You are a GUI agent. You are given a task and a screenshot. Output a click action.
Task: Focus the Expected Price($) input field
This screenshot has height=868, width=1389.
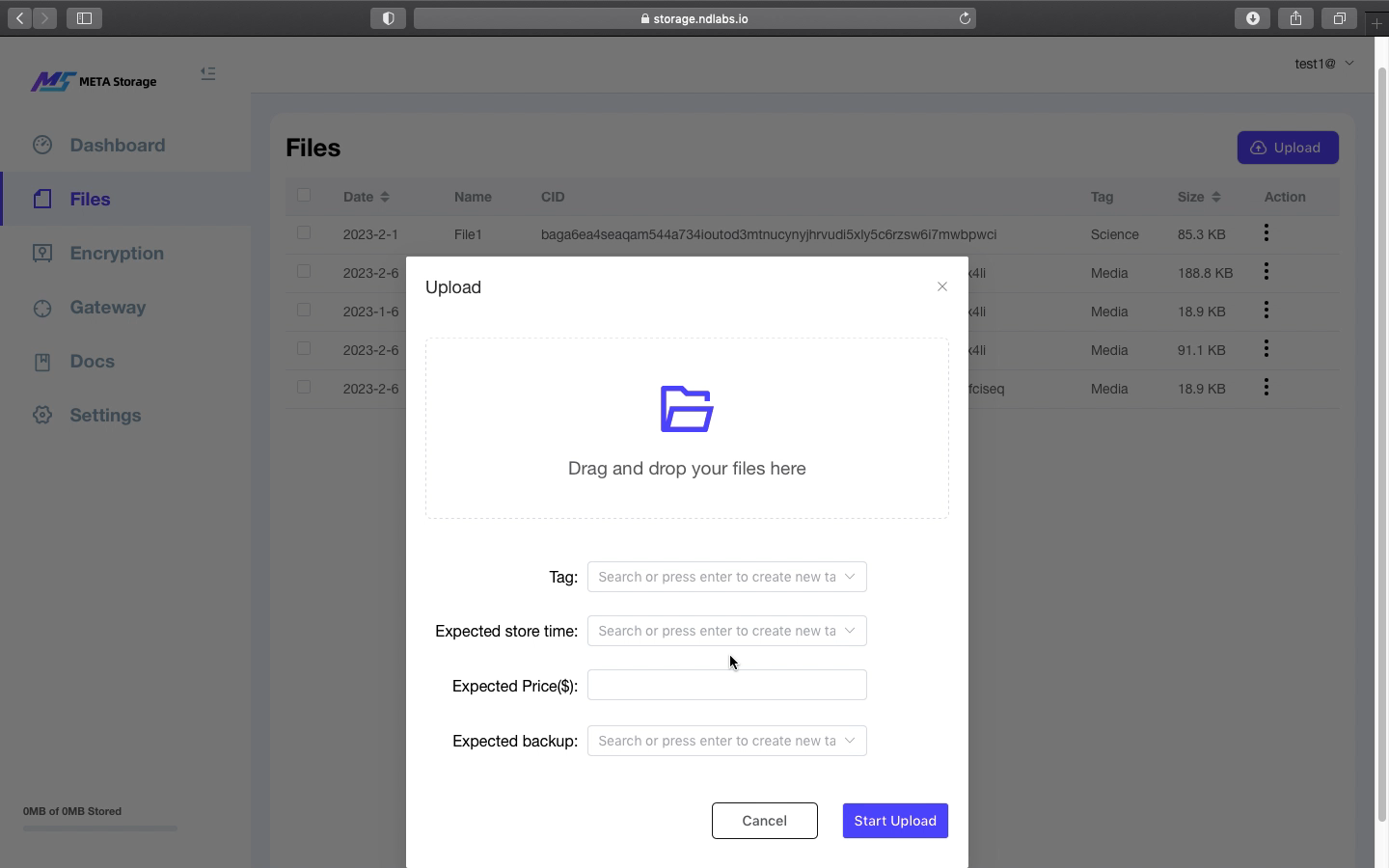coord(727,685)
